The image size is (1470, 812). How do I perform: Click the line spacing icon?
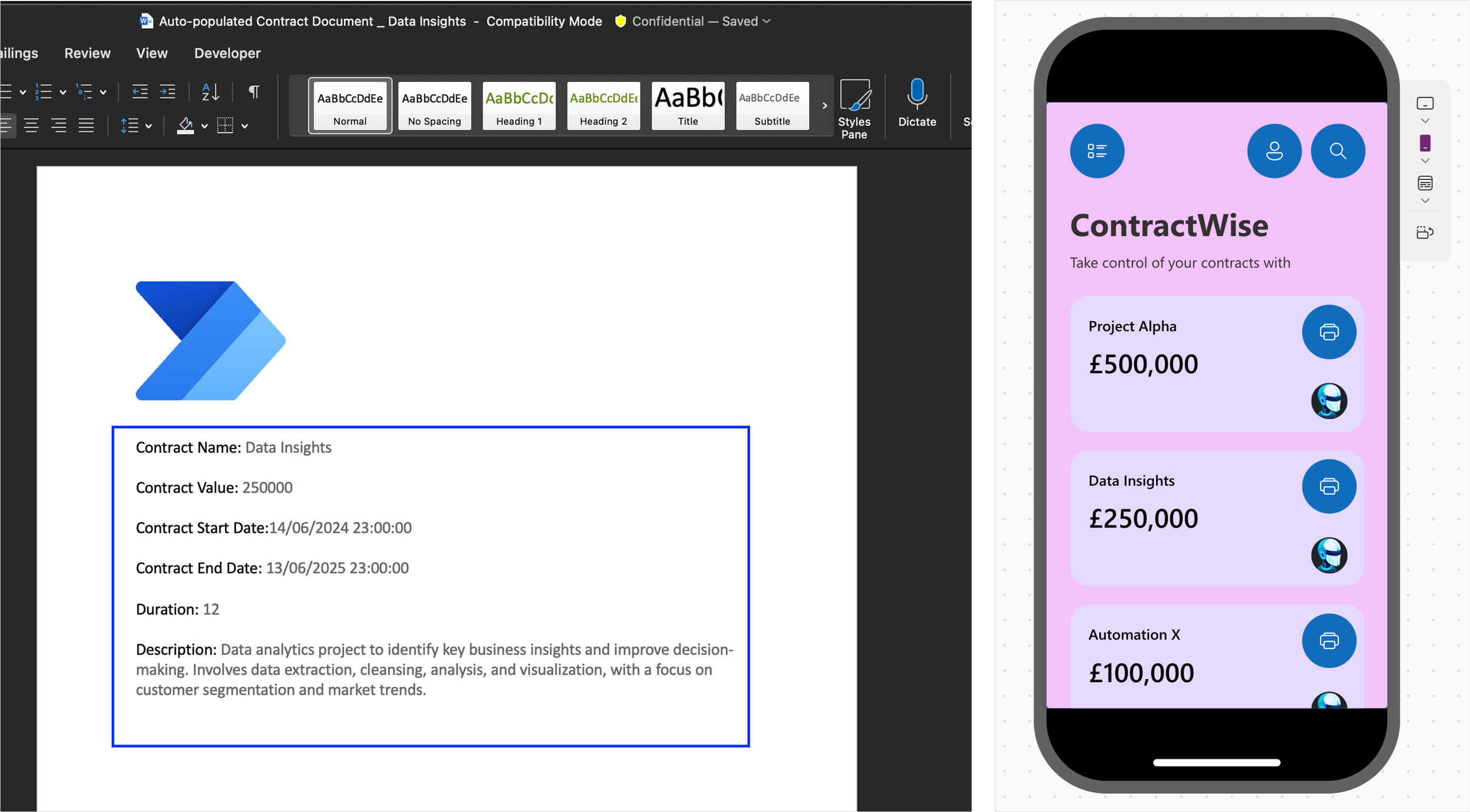129,125
